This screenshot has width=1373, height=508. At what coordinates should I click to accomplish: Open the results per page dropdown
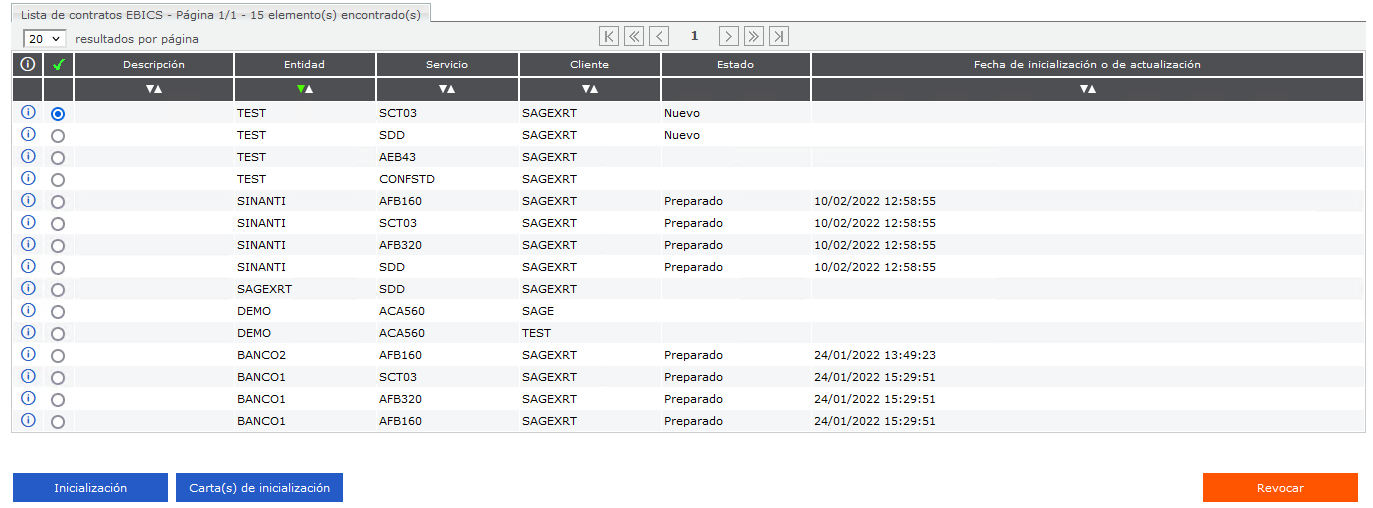tap(44, 38)
